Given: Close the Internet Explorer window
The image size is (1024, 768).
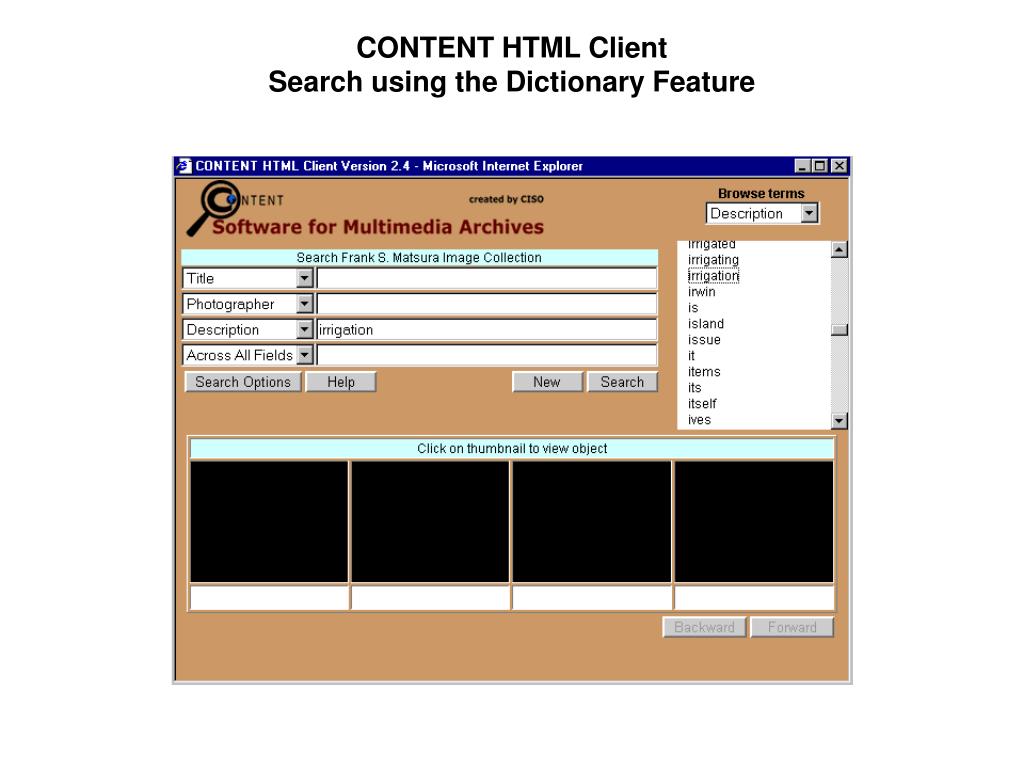Looking at the screenshot, I should point(839,166).
